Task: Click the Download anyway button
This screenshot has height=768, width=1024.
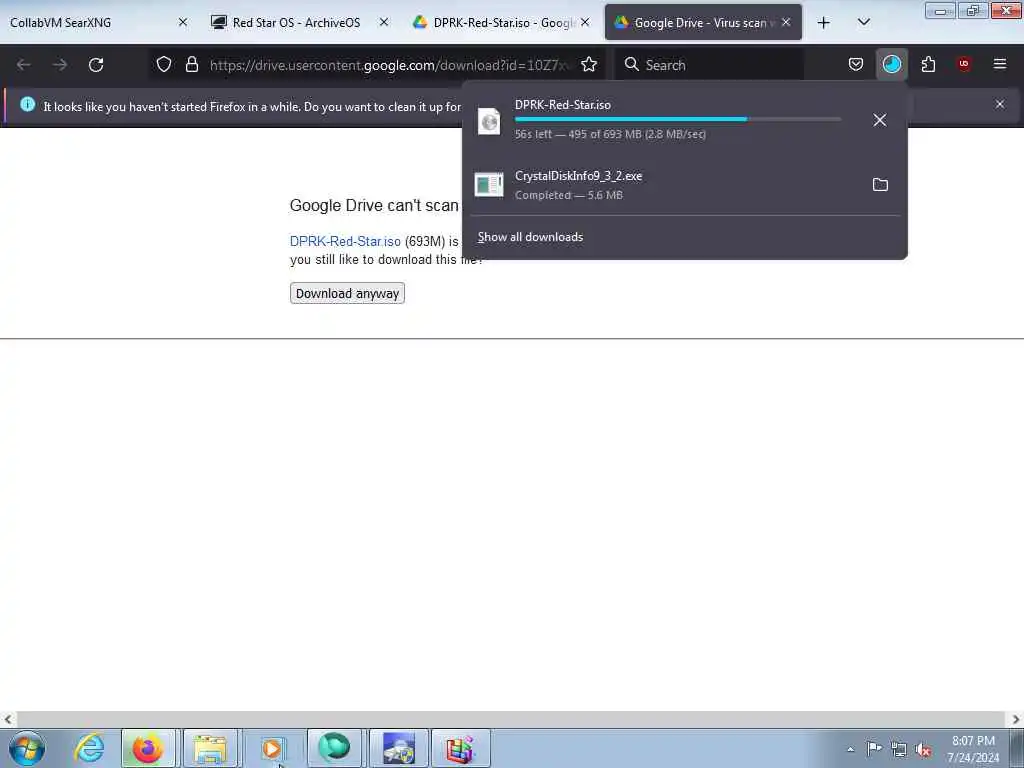Action: point(347,293)
